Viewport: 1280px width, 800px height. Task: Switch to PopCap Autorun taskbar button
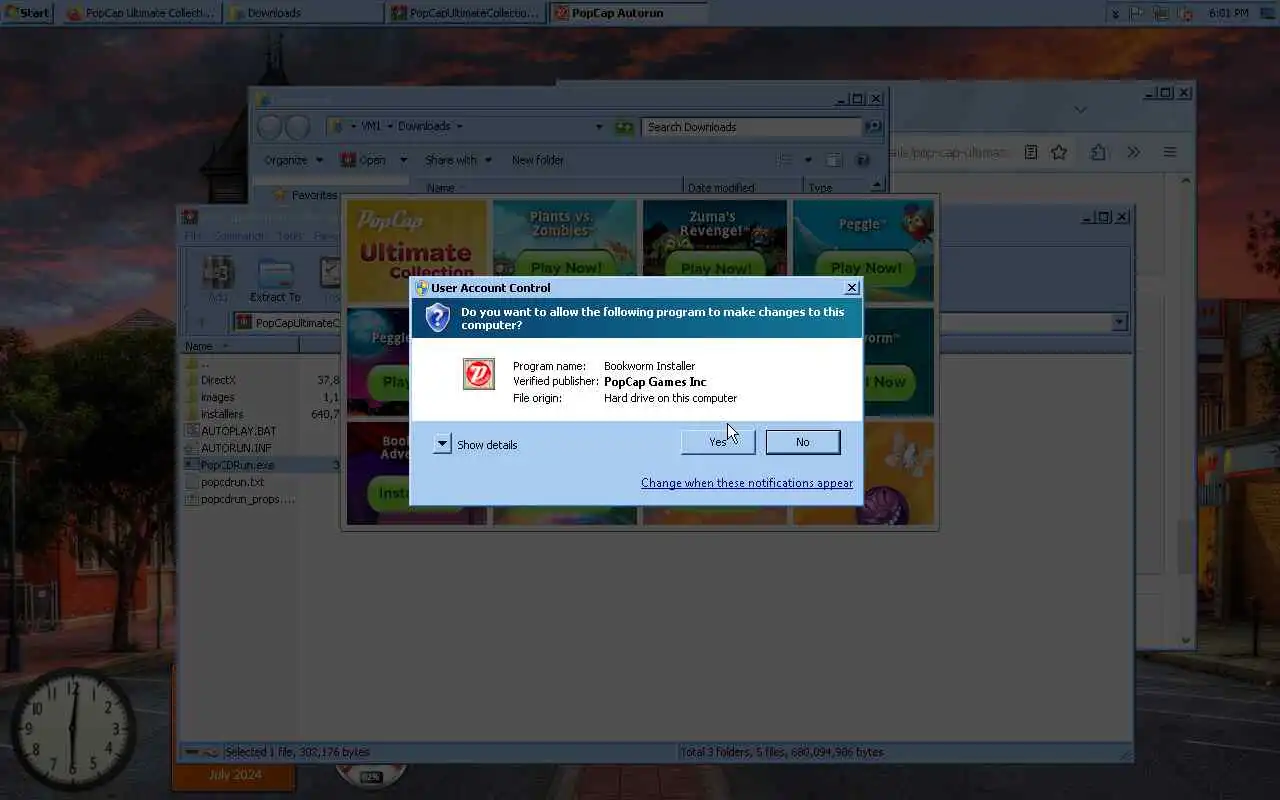coord(628,13)
